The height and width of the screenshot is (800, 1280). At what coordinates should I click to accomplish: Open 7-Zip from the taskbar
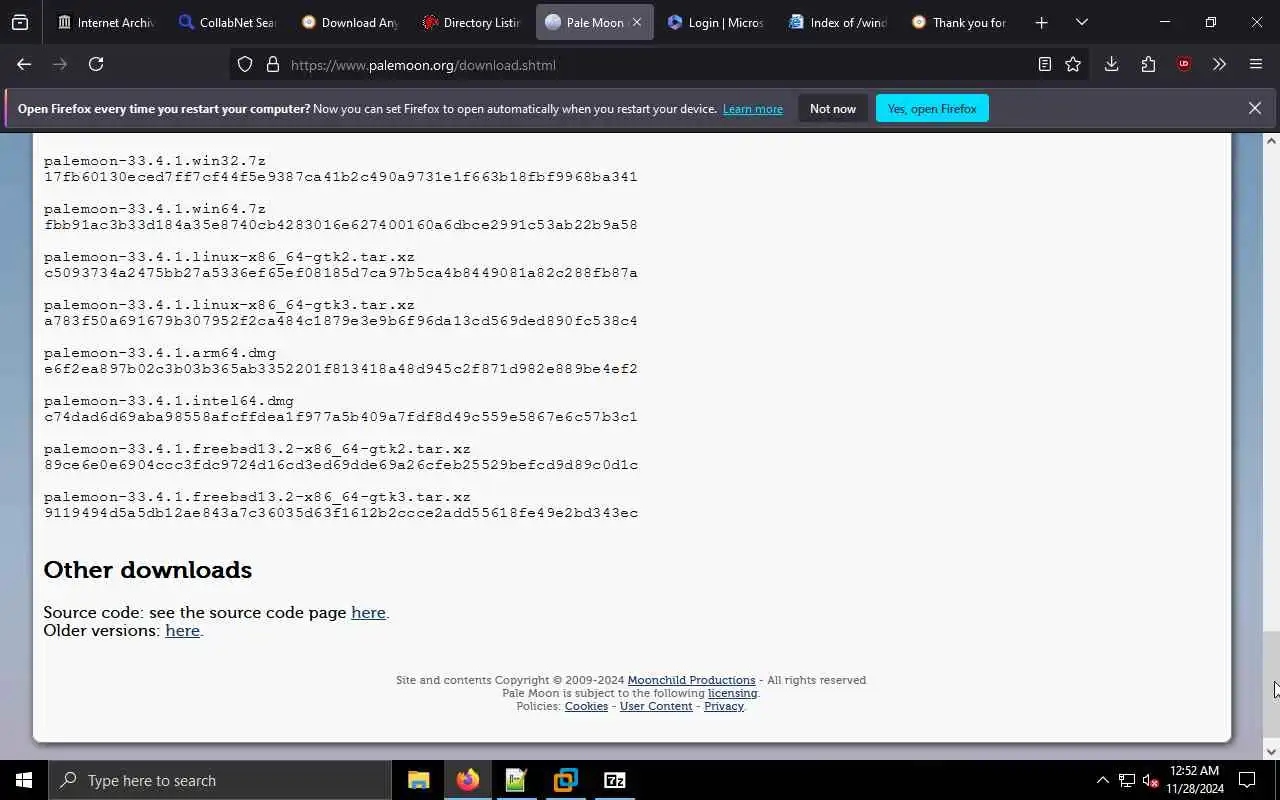[614, 780]
